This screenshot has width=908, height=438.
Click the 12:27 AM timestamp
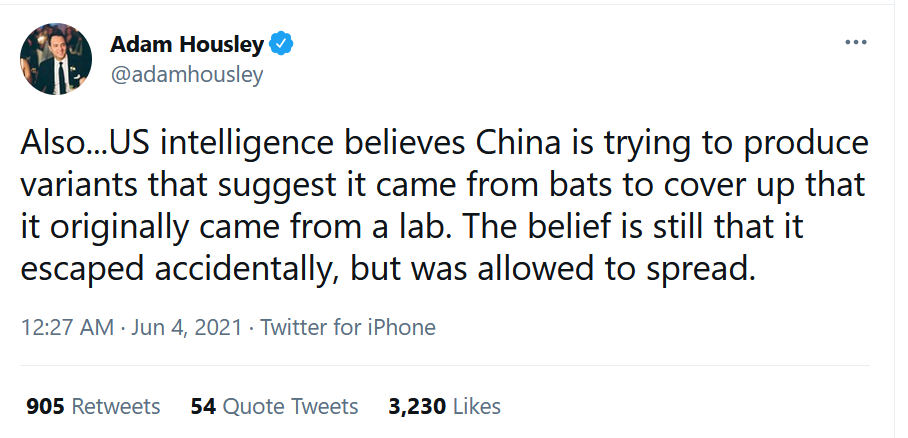tap(64, 328)
